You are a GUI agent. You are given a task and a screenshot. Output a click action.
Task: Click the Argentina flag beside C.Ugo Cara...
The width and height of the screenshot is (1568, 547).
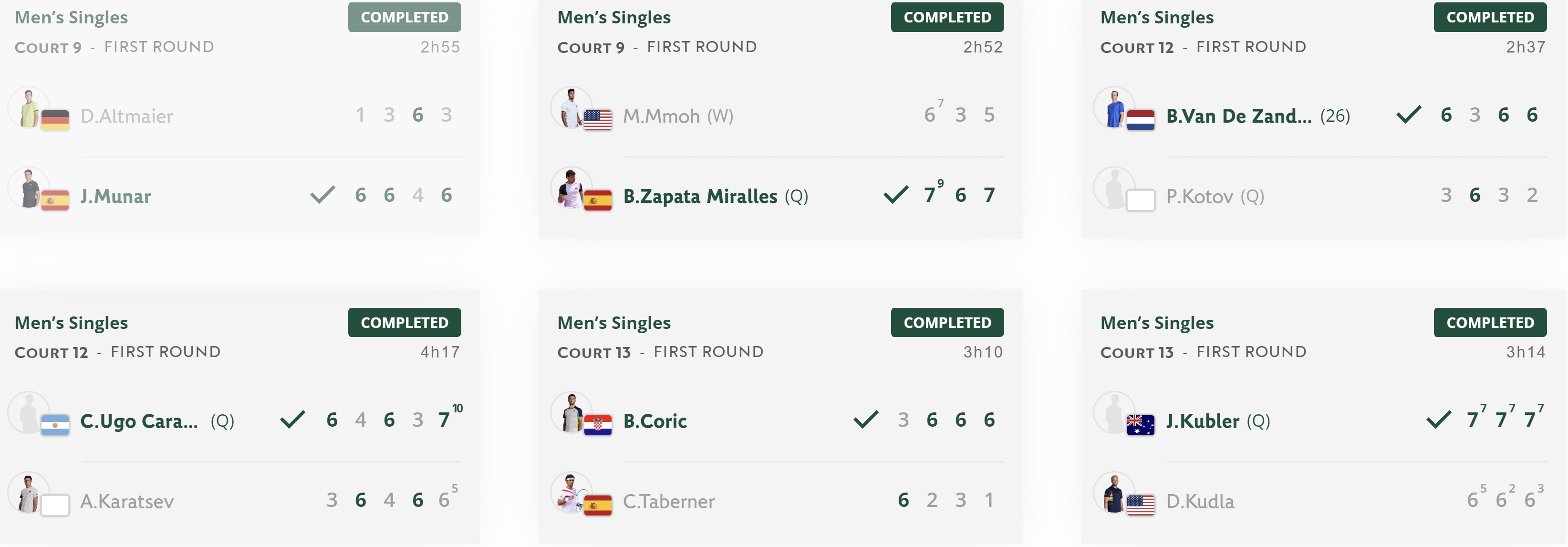(55, 424)
